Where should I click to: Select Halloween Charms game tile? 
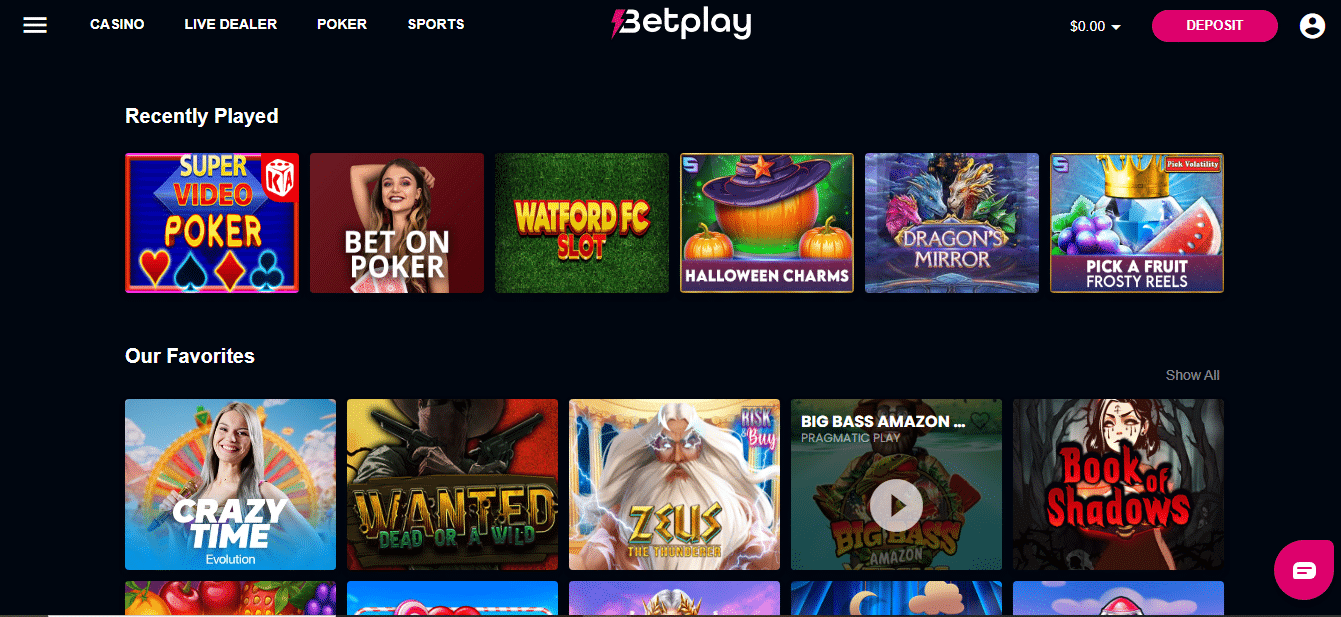tap(767, 223)
